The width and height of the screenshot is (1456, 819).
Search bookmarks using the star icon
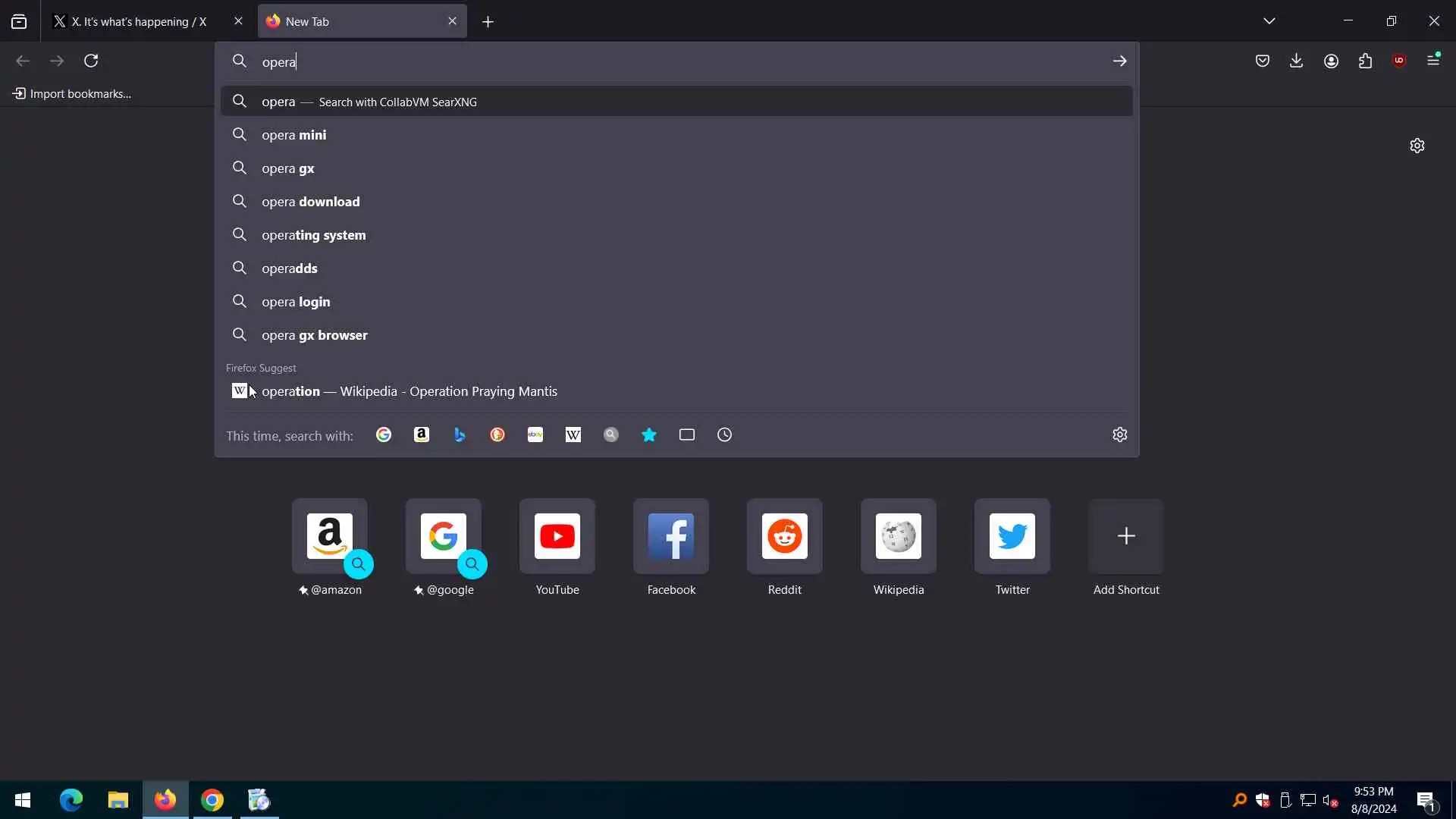click(649, 435)
